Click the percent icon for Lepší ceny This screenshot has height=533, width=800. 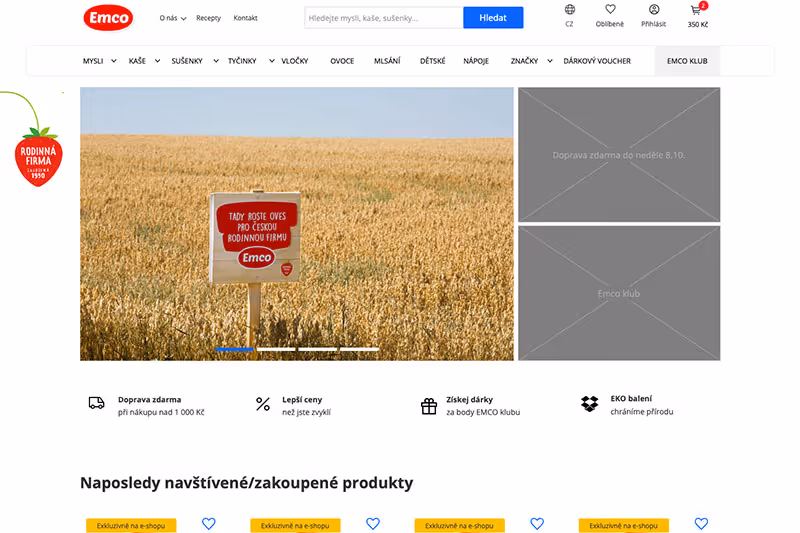click(x=263, y=404)
